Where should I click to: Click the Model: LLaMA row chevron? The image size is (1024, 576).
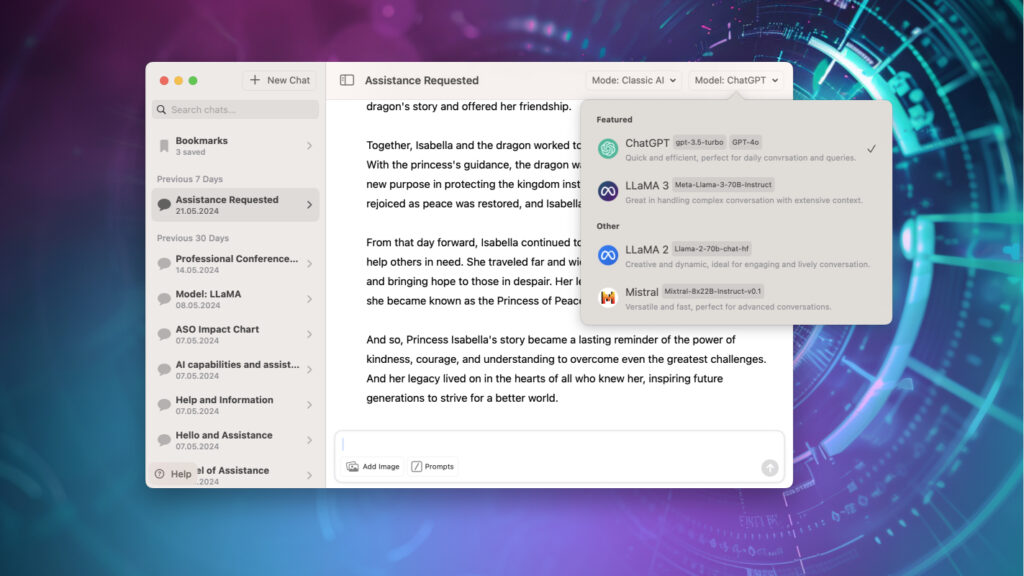(x=310, y=299)
